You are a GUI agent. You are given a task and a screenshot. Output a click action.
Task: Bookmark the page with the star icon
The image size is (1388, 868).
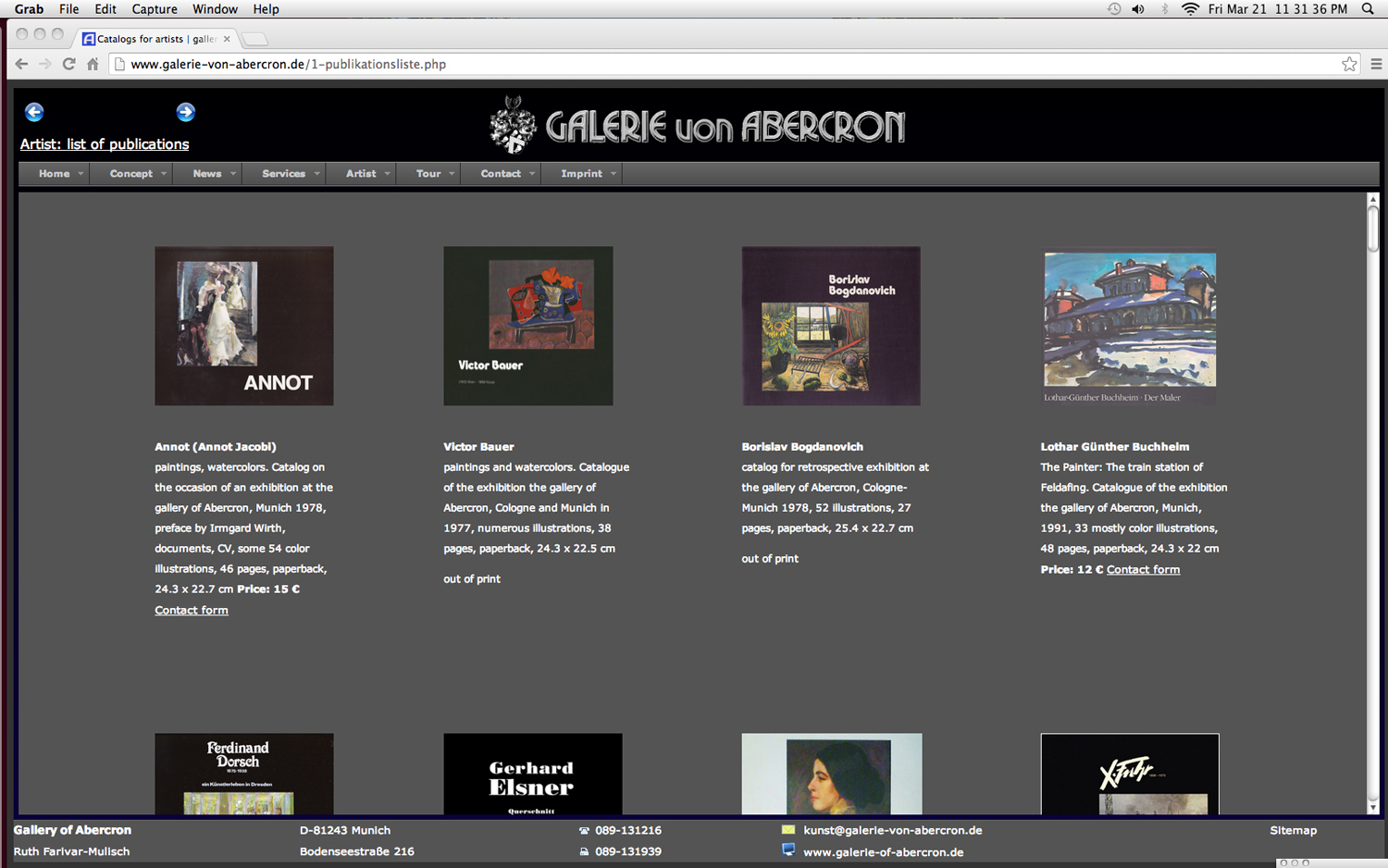(1349, 64)
